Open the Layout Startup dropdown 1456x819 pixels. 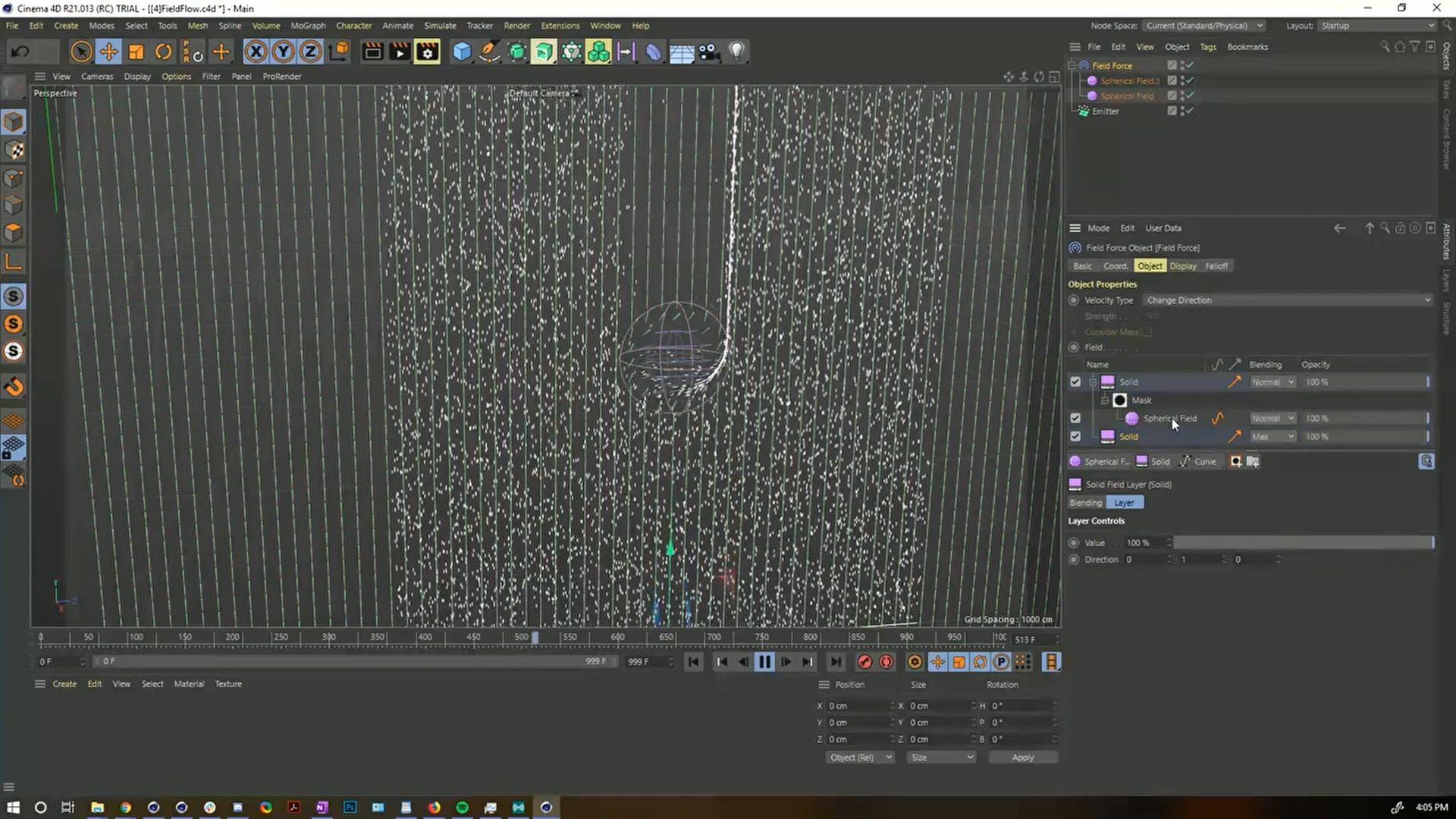(1376, 26)
